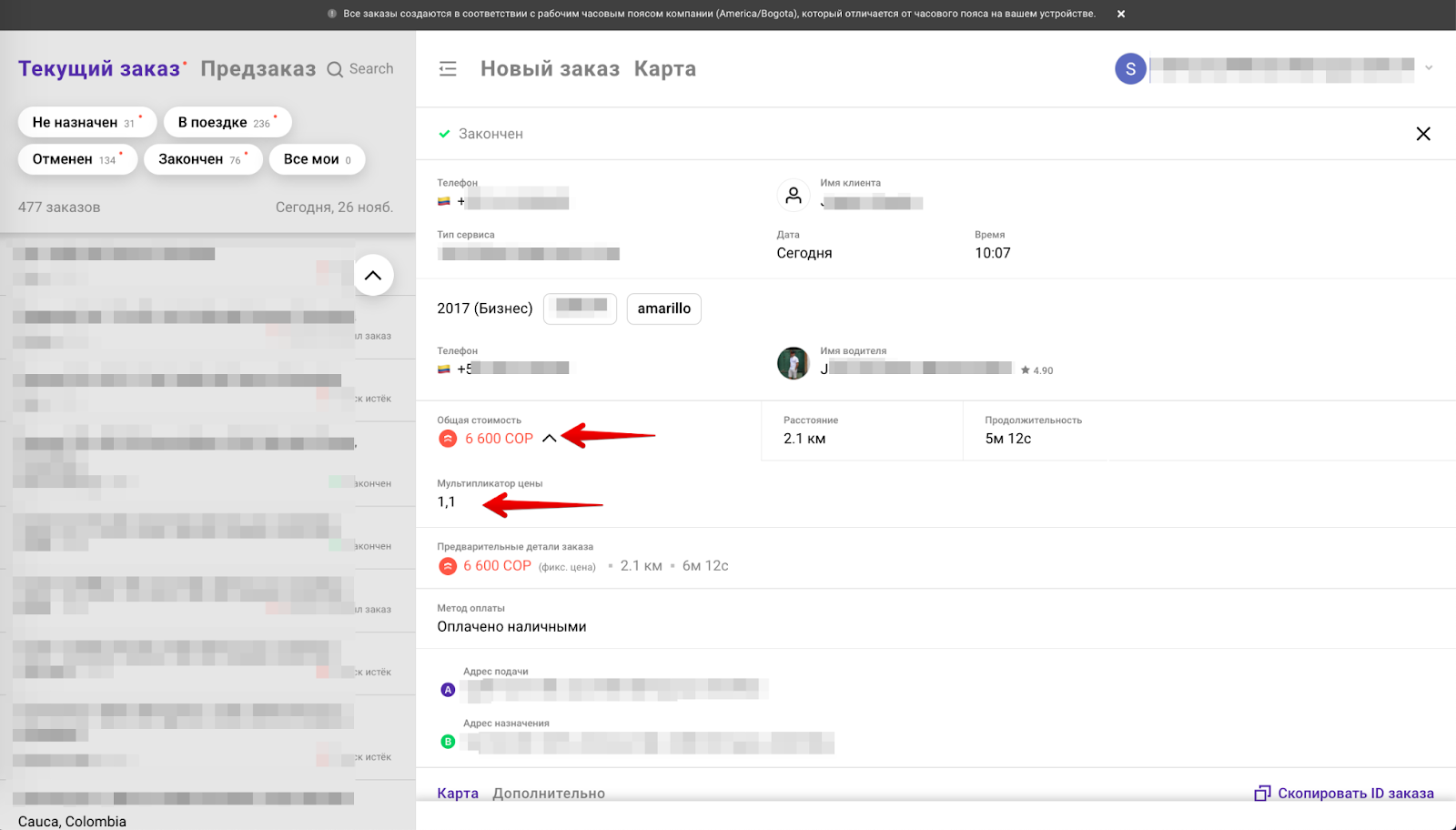Filter orders by Закончен
This screenshot has height=830, width=1456.
click(x=203, y=159)
